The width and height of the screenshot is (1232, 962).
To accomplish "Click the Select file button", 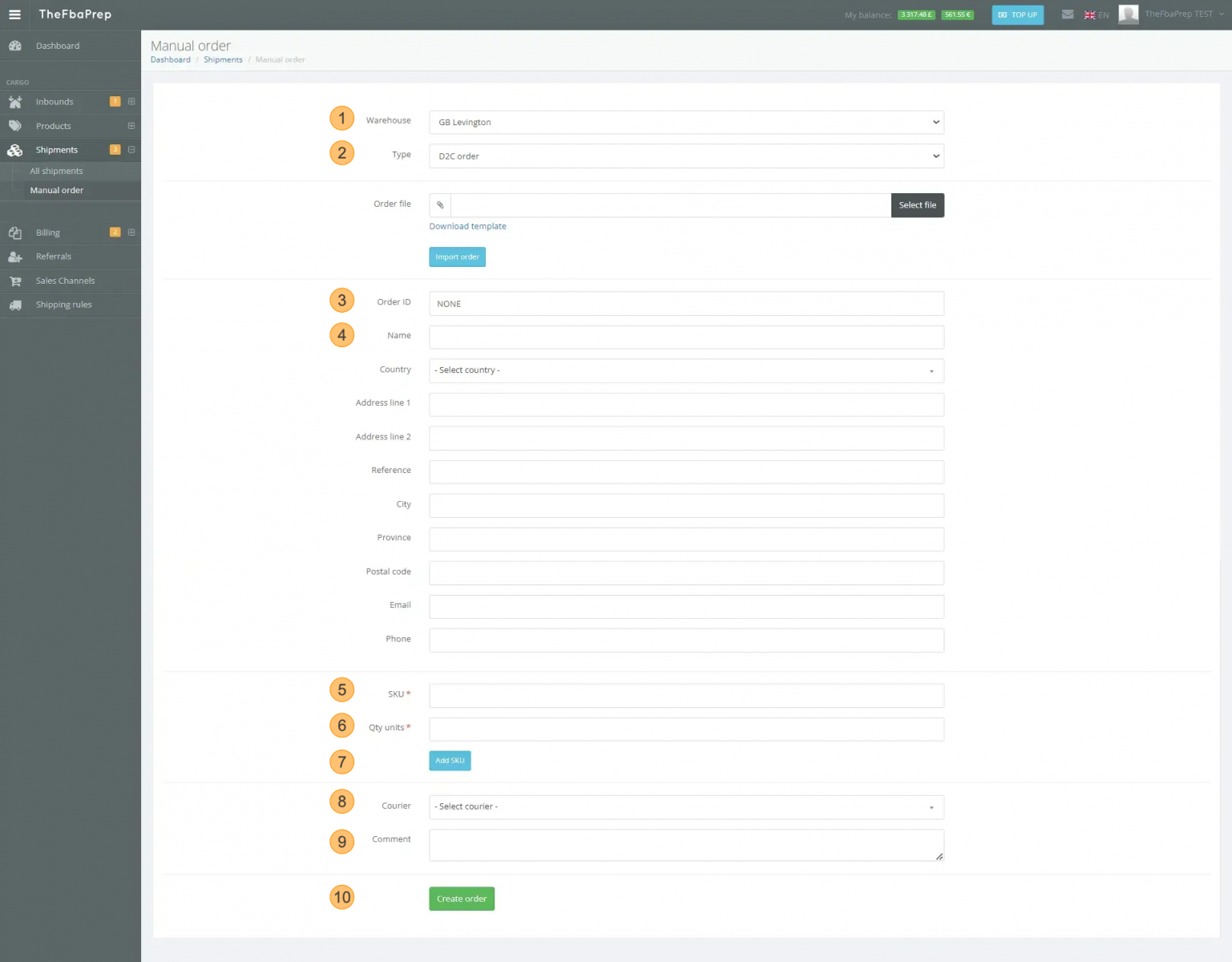I will coord(918,205).
